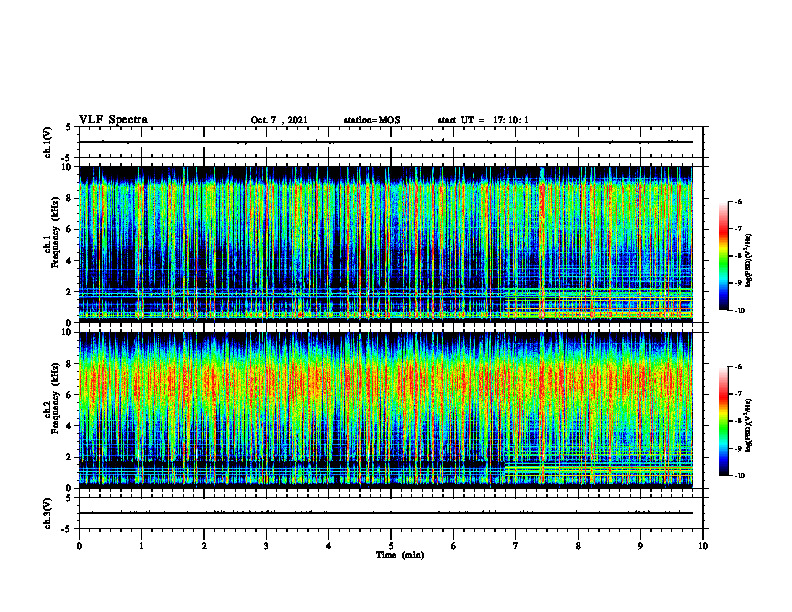Click the ch.1 voltage waveform trace
The width and height of the screenshot is (792, 612).
(386, 142)
